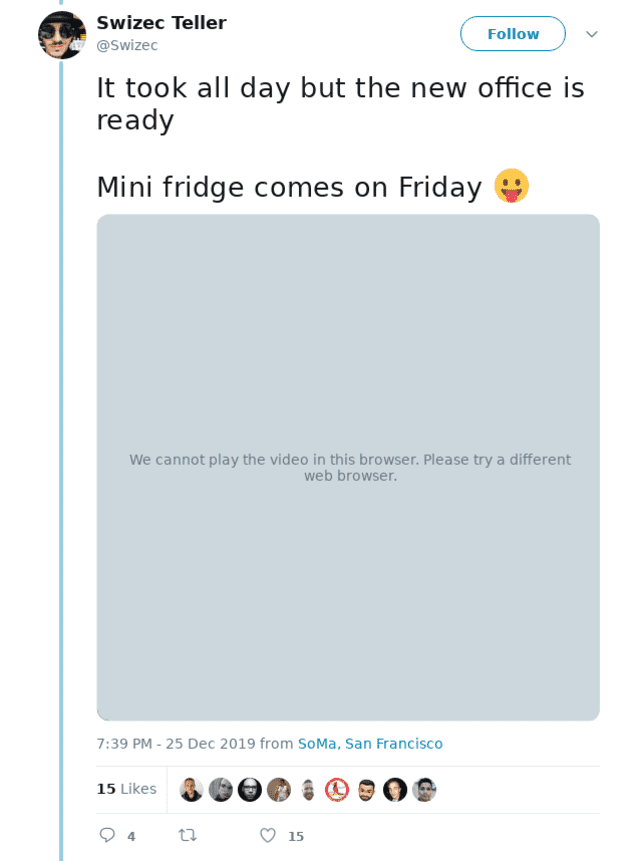
Task: Open the 7:39 PM - 25 Dec 2019 timestamp
Action: [175, 744]
